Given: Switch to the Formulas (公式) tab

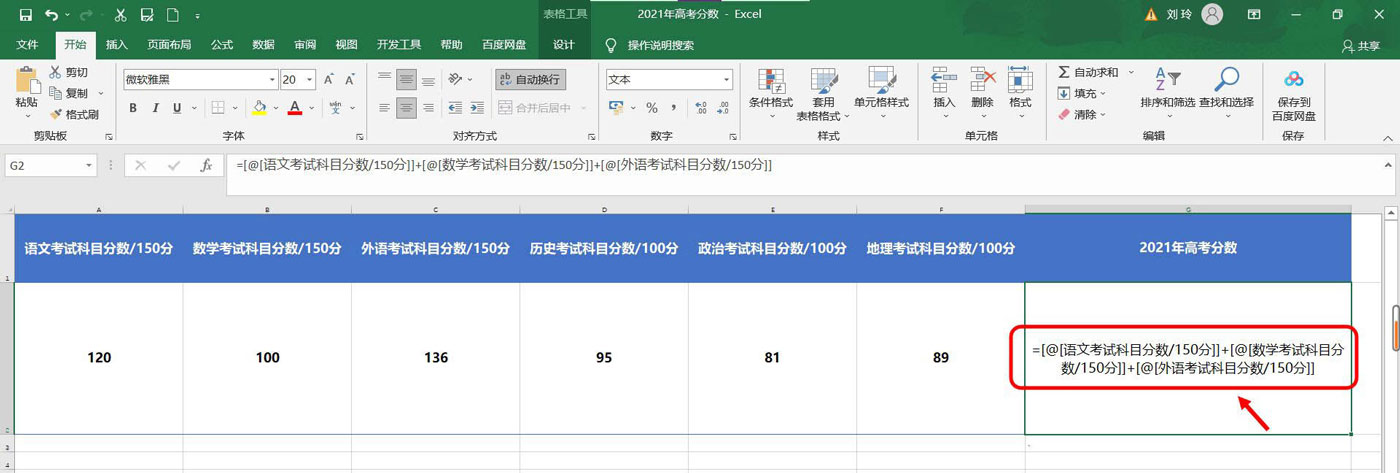Looking at the screenshot, I should 222,45.
